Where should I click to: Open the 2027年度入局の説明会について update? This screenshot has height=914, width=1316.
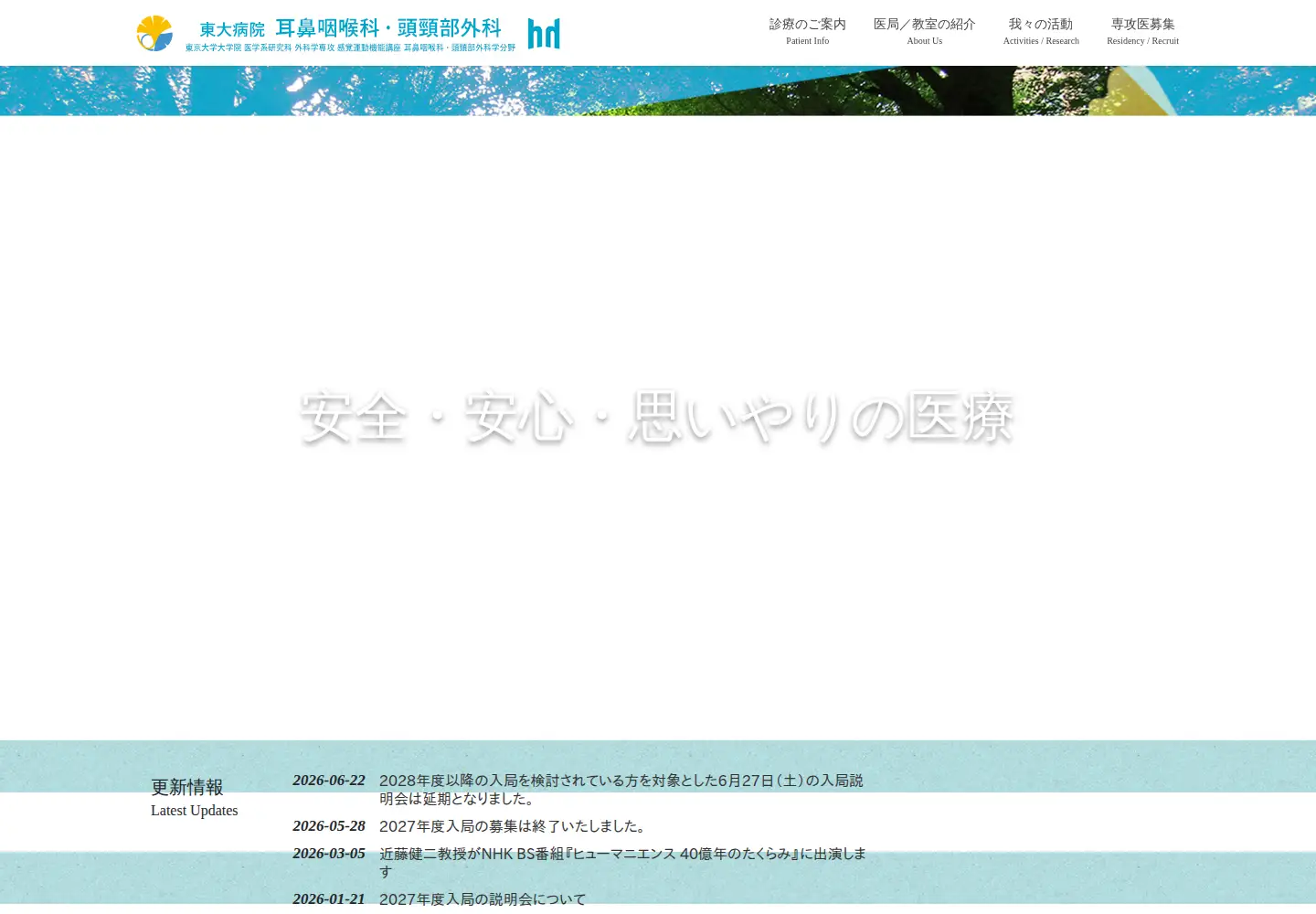pos(483,899)
